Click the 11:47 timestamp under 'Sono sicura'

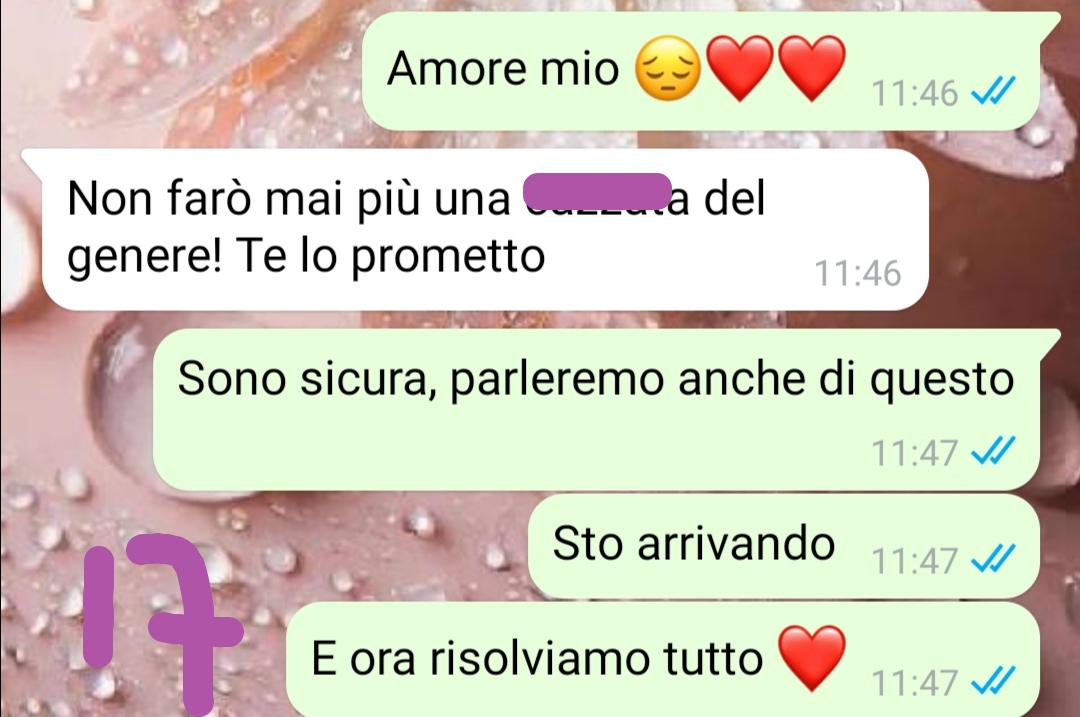tap(915, 453)
